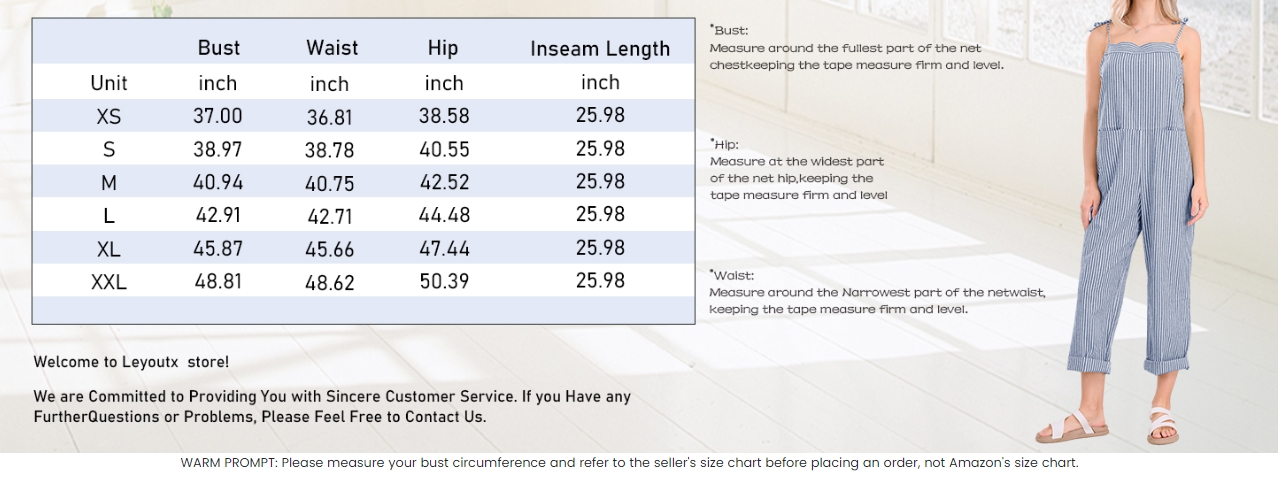Click the Bust measurement instructions text
The image size is (1283, 486).
coord(857,48)
